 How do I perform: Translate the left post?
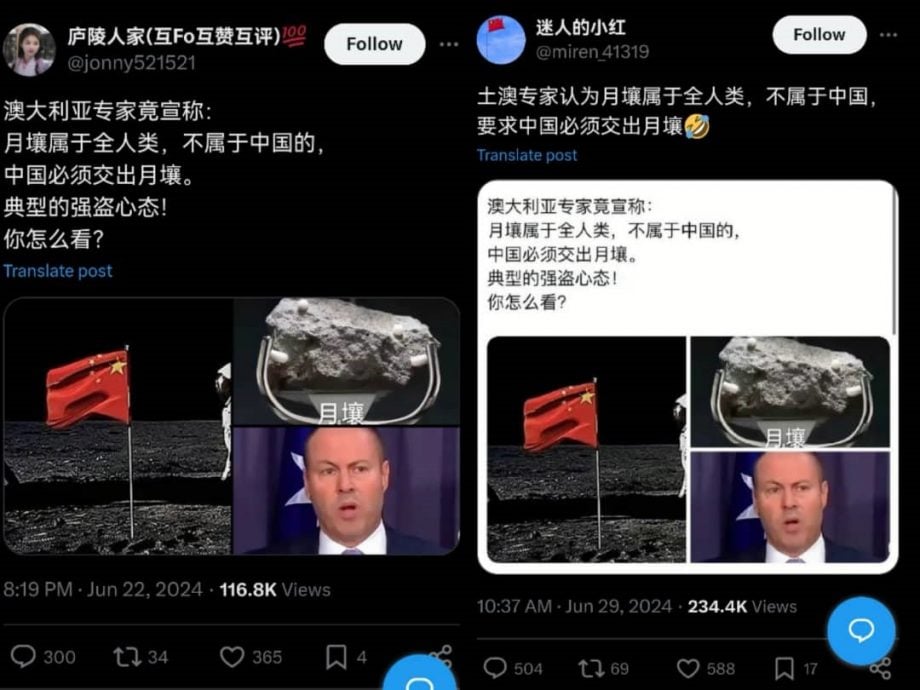point(58,271)
